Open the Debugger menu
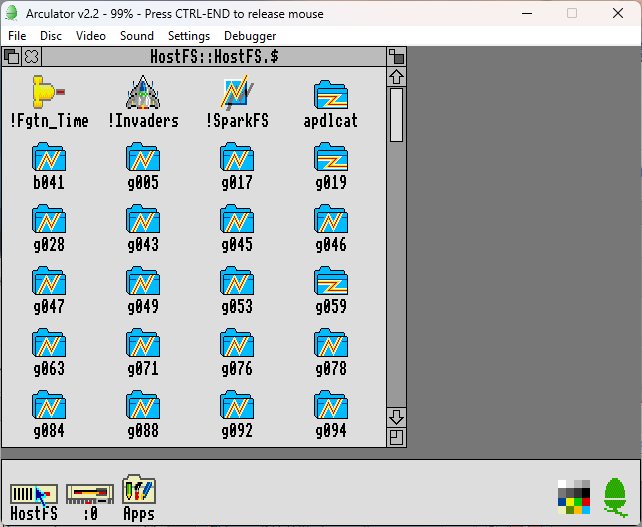Screen dimensions: 642x527 [250, 36]
